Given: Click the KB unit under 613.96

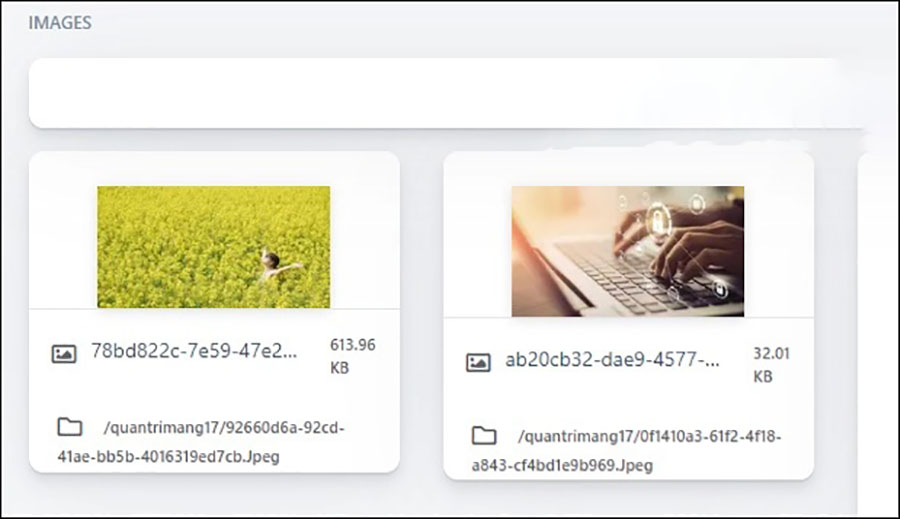Looking at the screenshot, I should (339, 368).
